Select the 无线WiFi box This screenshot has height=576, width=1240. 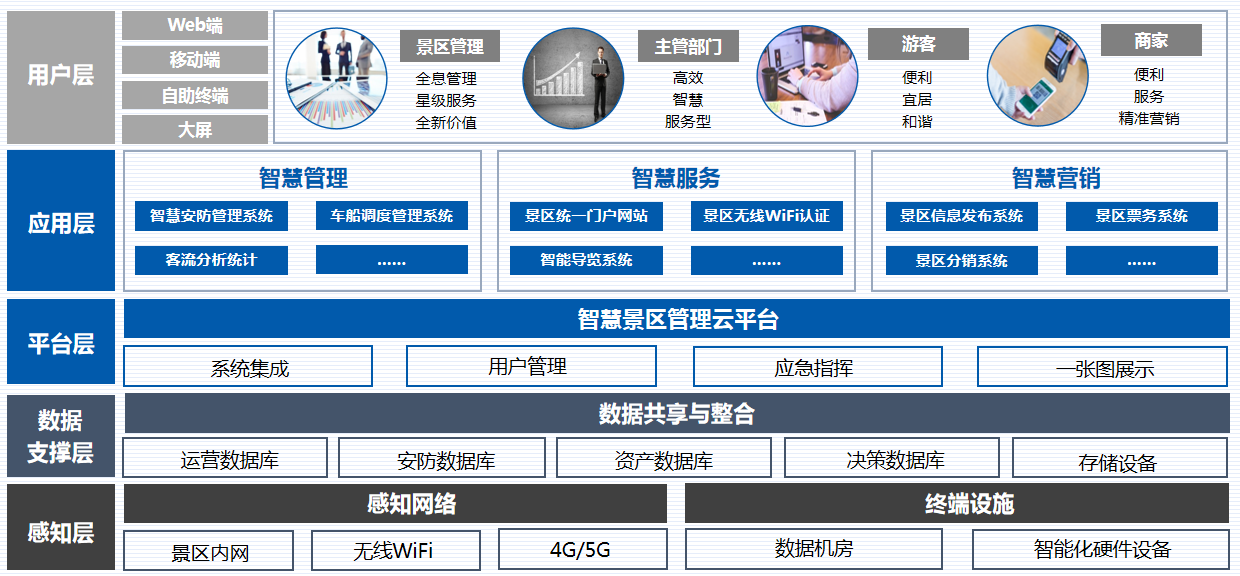[396, 550]
